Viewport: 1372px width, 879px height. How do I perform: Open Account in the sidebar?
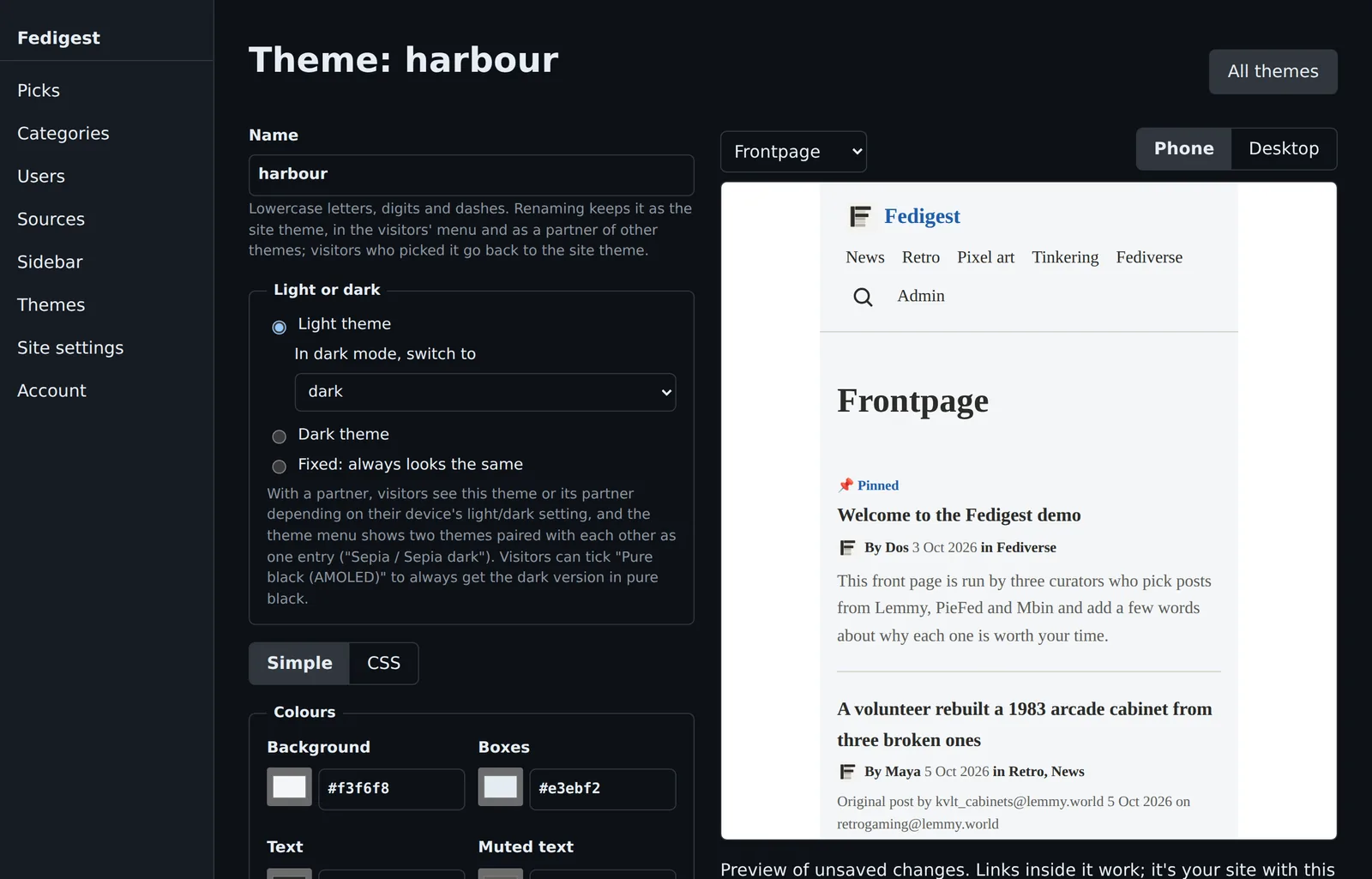tap(51, 390)
